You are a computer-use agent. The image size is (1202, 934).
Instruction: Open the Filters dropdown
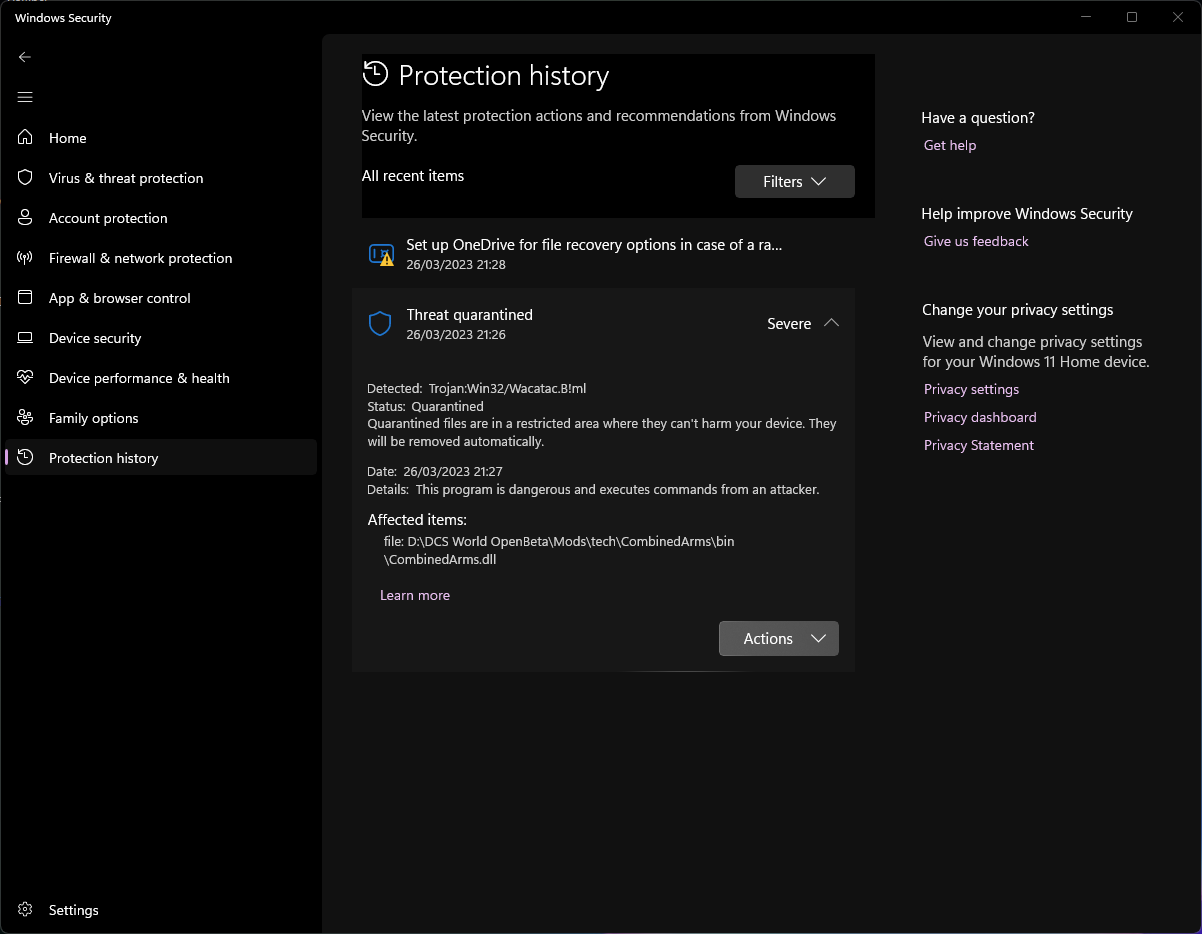coord(795,181)
